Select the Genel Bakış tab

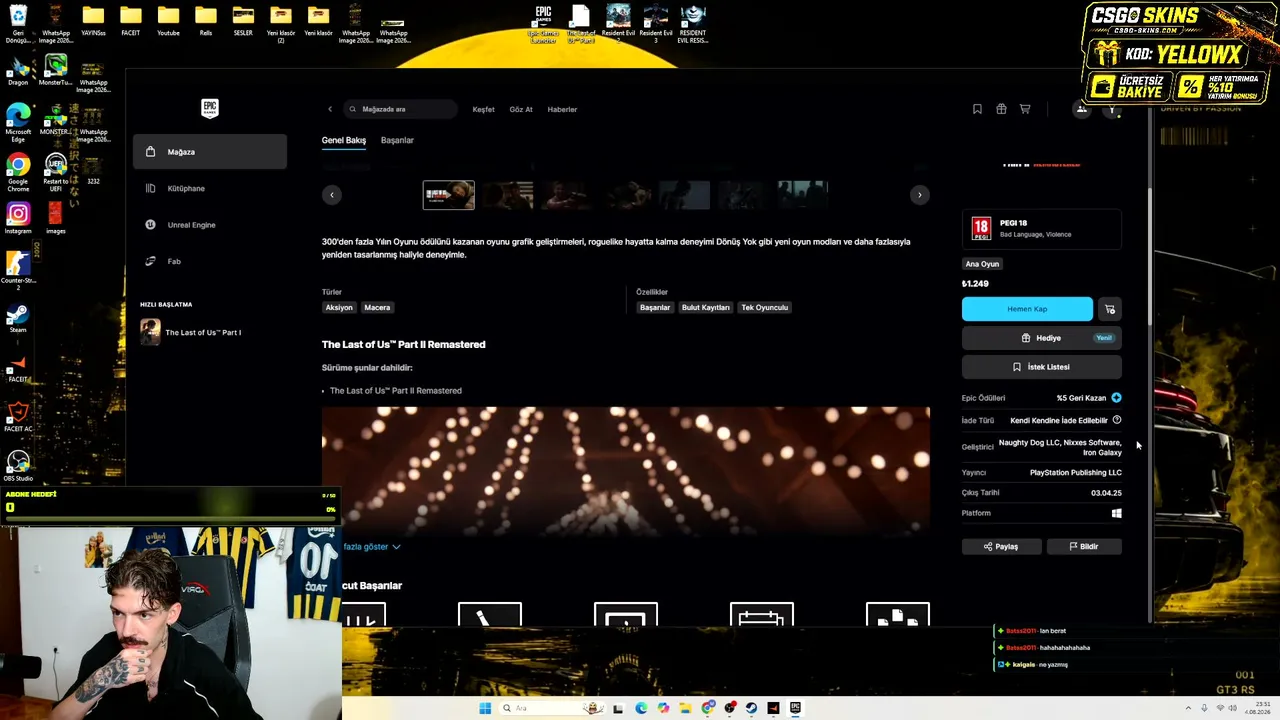344,141
